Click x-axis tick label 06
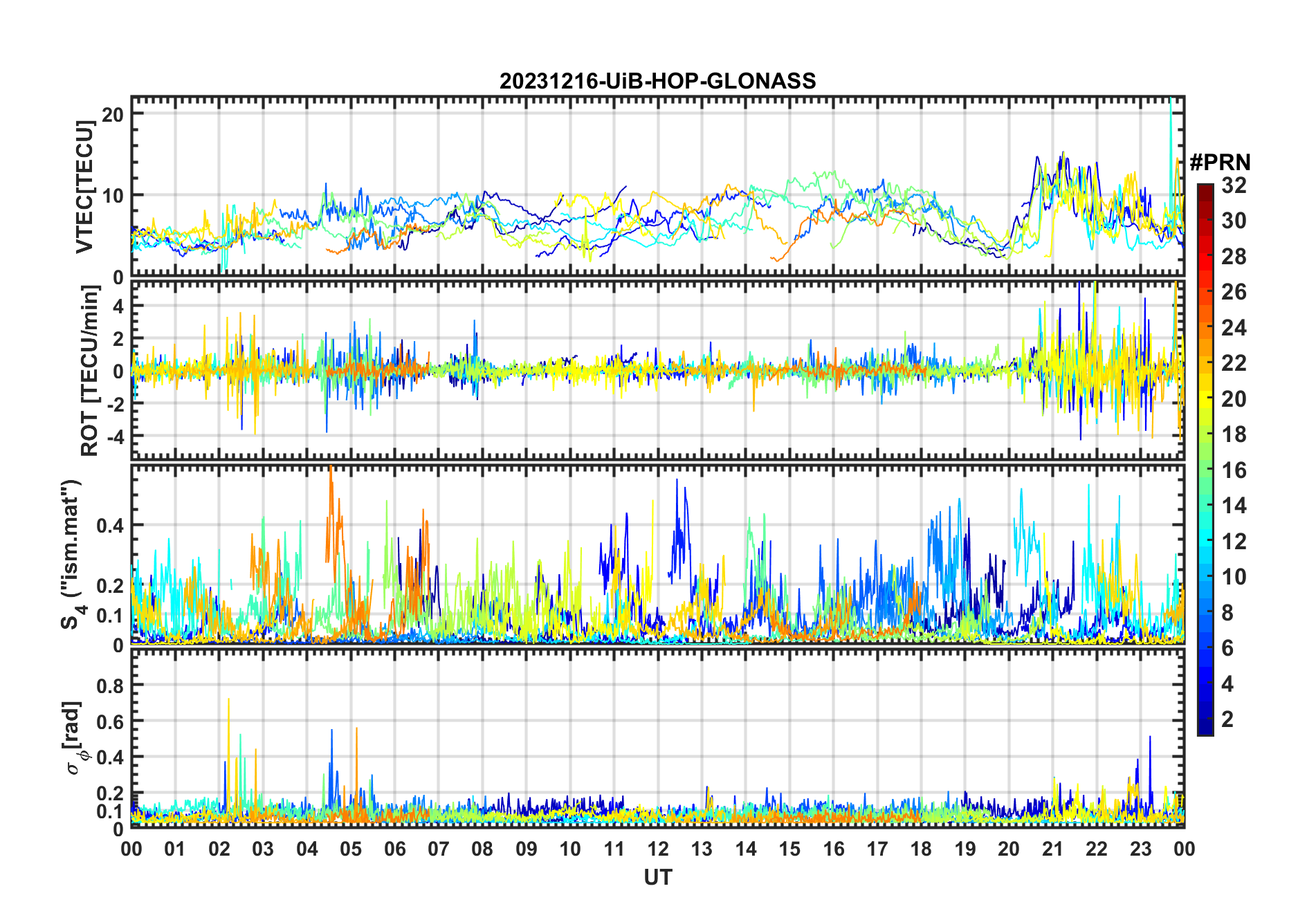1316x920 pixels. tap(395, 849)
